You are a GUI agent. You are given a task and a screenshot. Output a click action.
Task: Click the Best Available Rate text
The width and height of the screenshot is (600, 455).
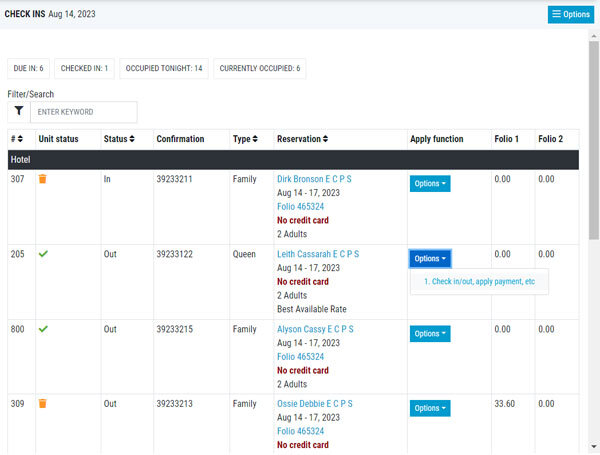(312, 309)
